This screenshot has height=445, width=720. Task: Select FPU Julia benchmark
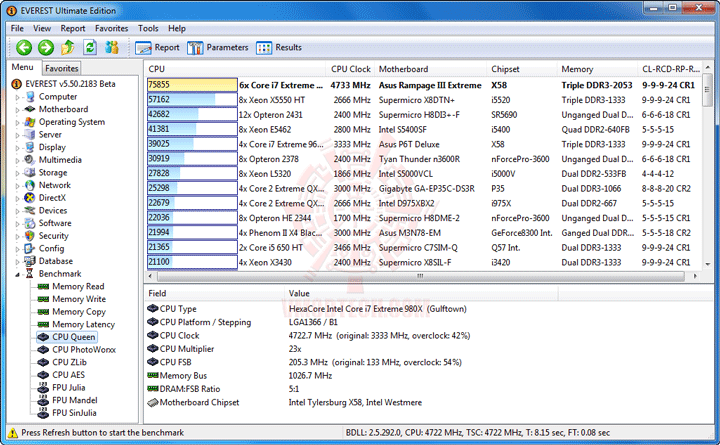point(69,388)
